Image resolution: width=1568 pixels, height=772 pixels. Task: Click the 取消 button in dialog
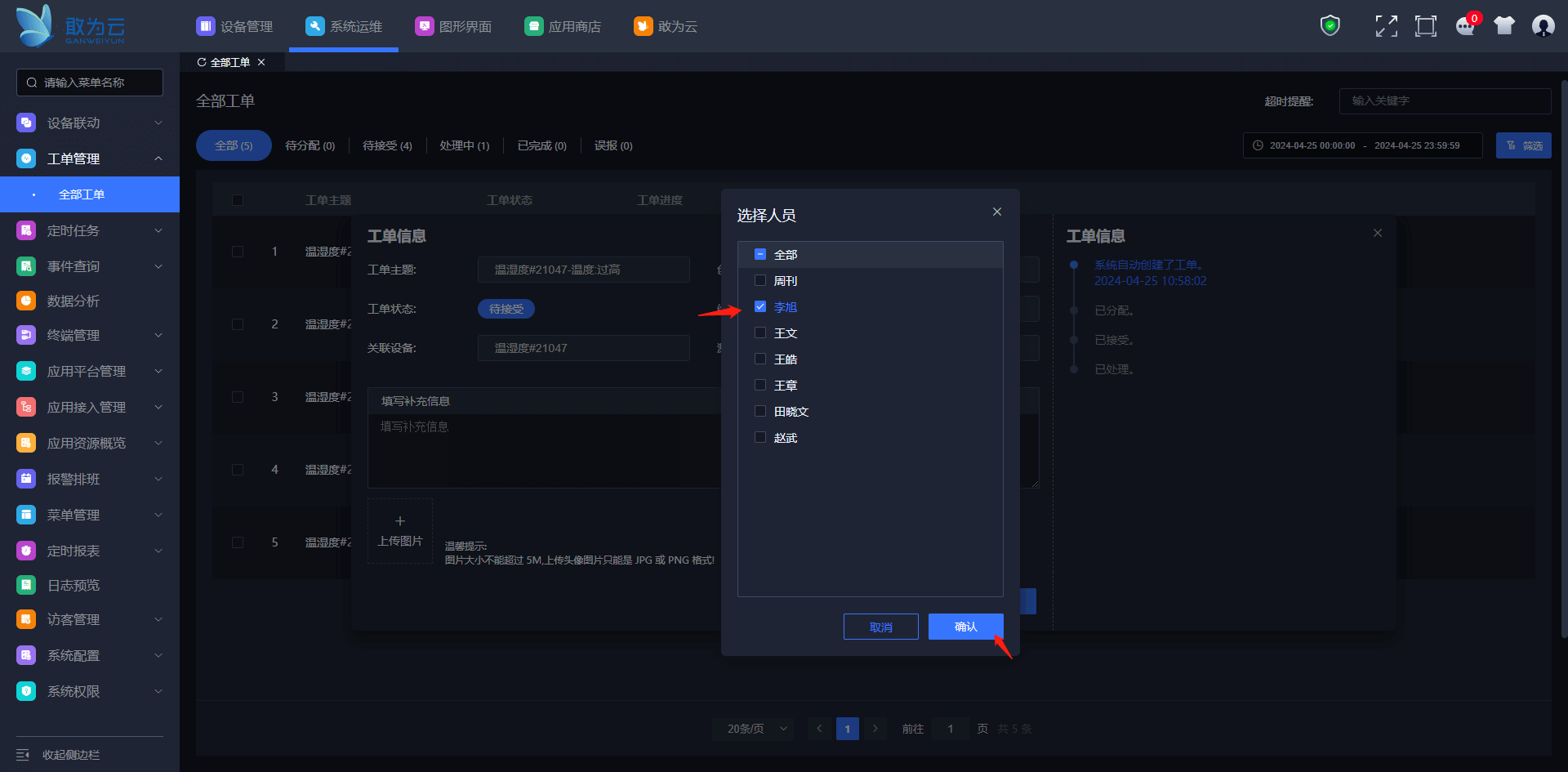click(x=880, y=627)
